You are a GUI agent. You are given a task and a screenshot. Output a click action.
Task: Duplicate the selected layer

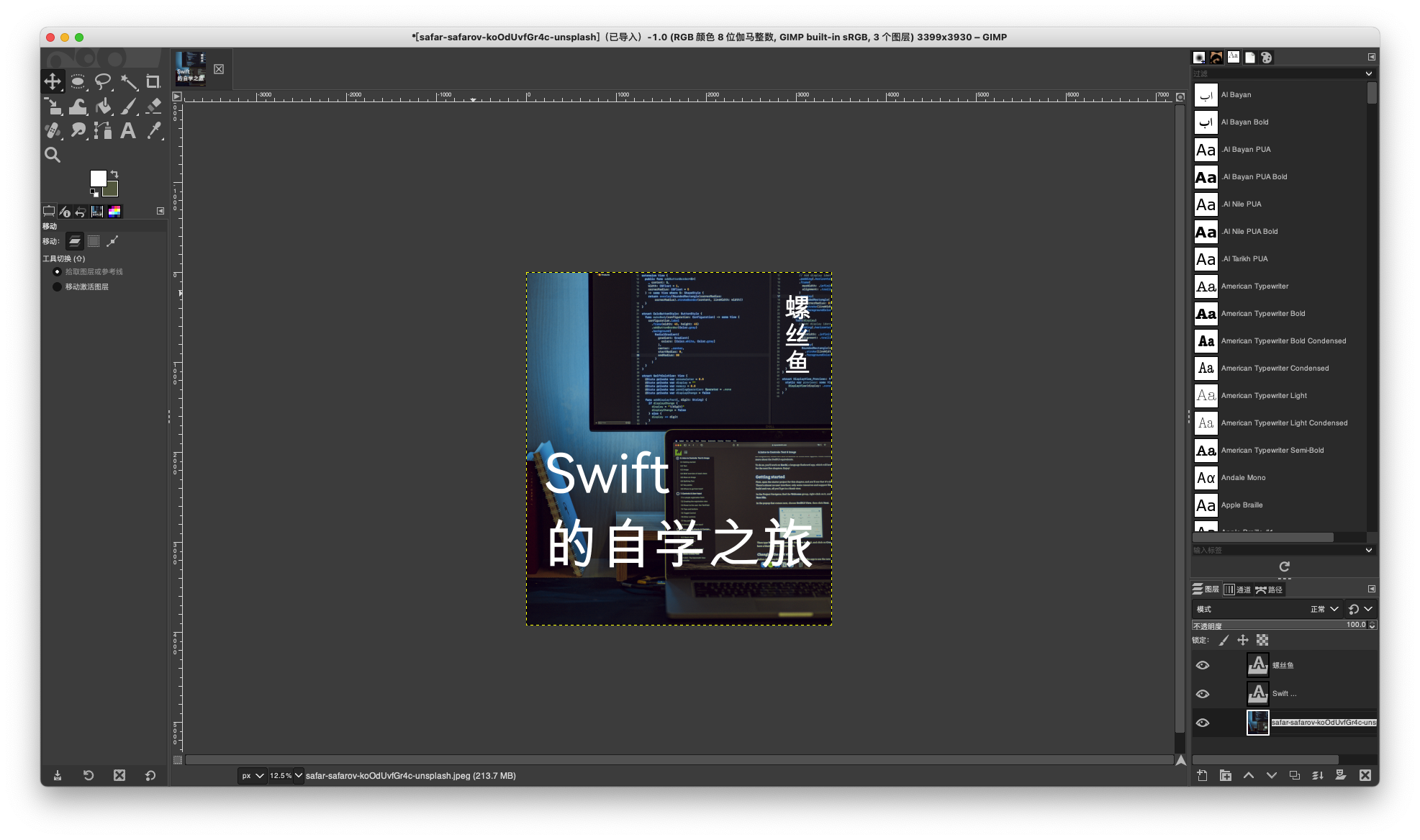(1295, 775)
